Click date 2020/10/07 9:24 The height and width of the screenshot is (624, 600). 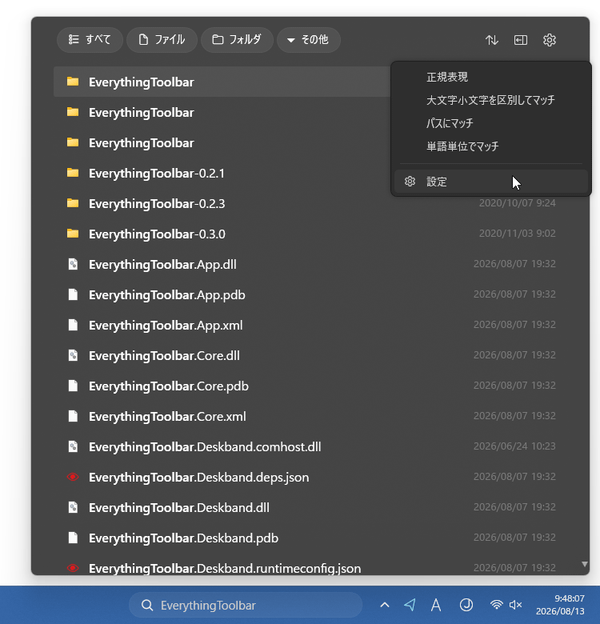[517, 203]
